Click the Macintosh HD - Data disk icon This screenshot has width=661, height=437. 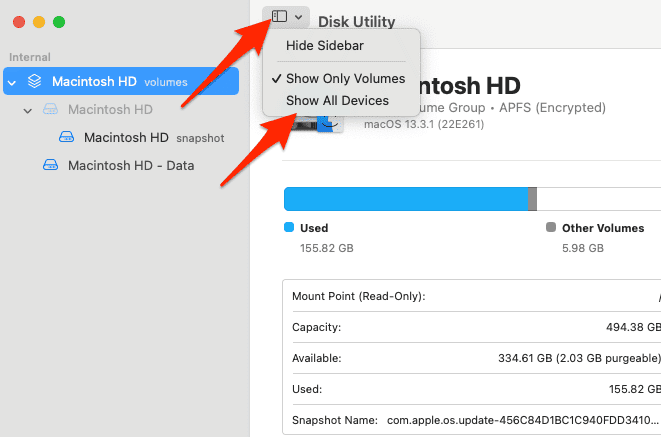(50, 165)
